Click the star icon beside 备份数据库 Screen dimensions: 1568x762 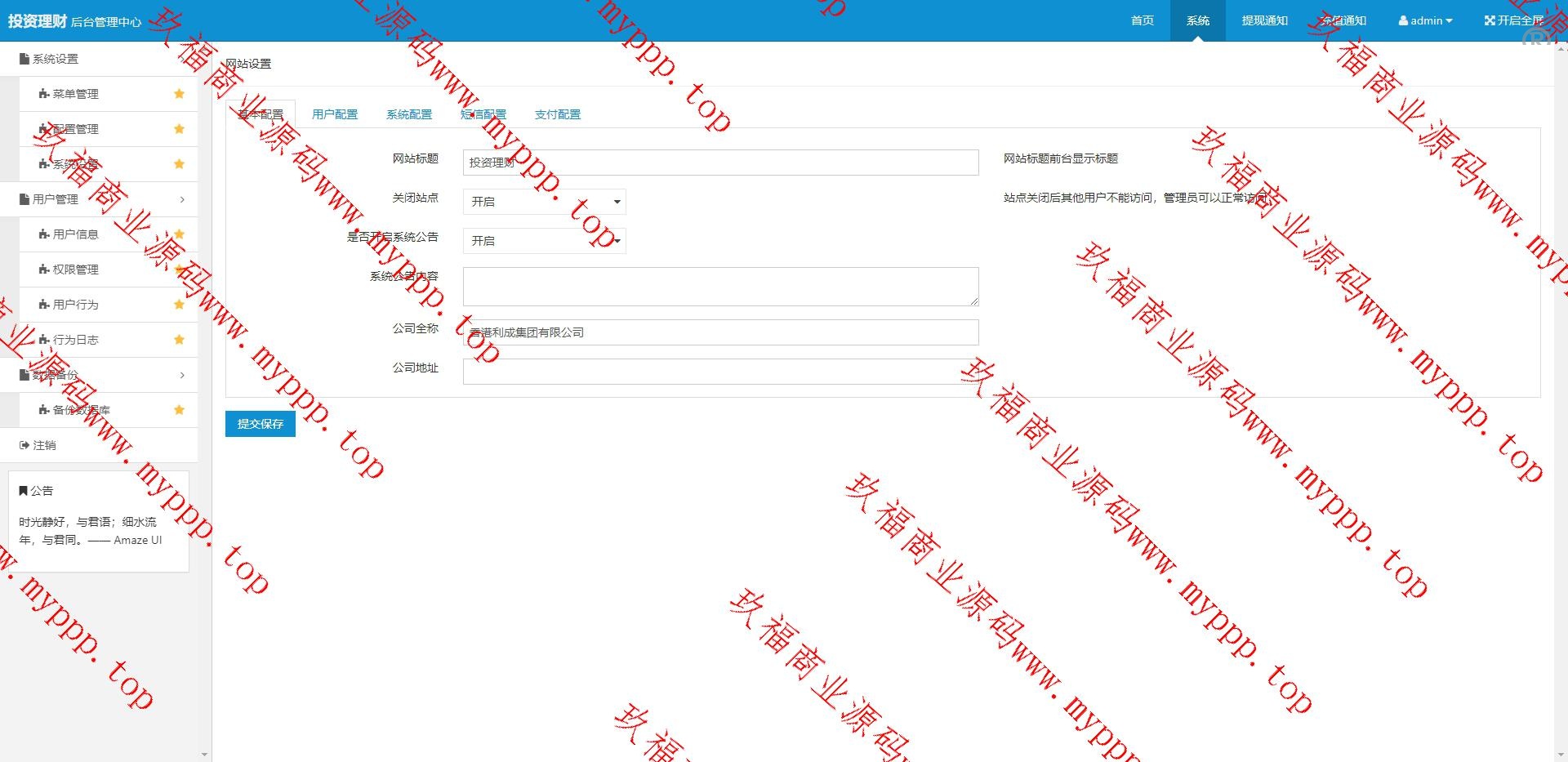pyautogui.click(x=179, y=410)
